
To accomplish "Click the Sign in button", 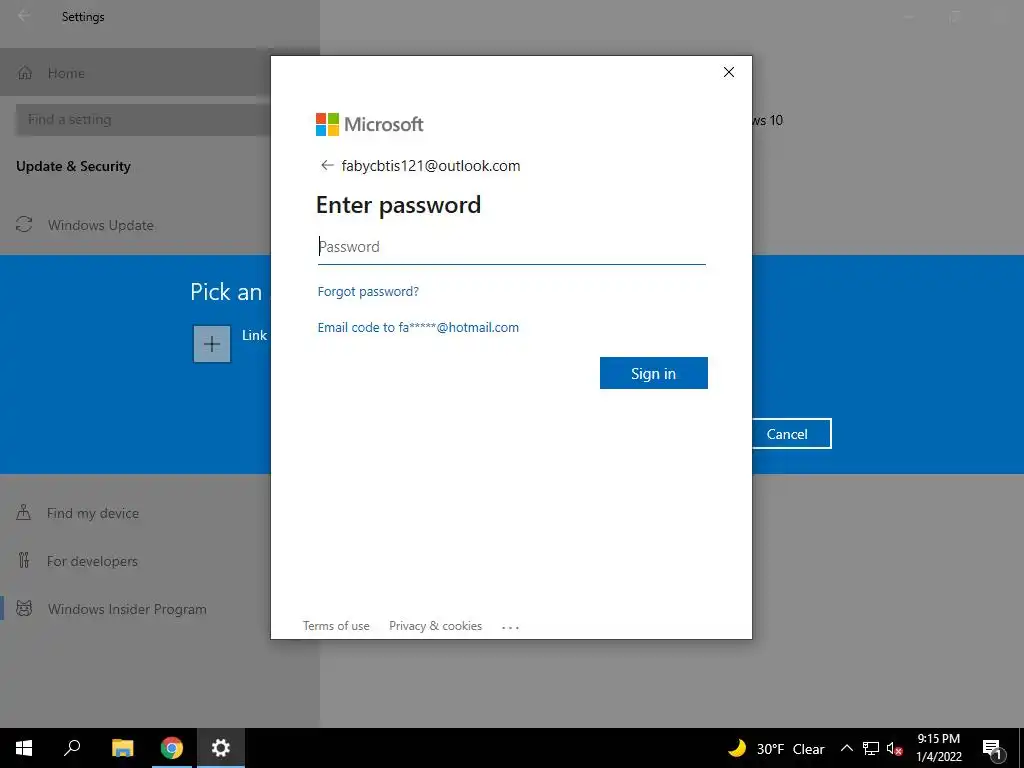I will click(654, 373).
